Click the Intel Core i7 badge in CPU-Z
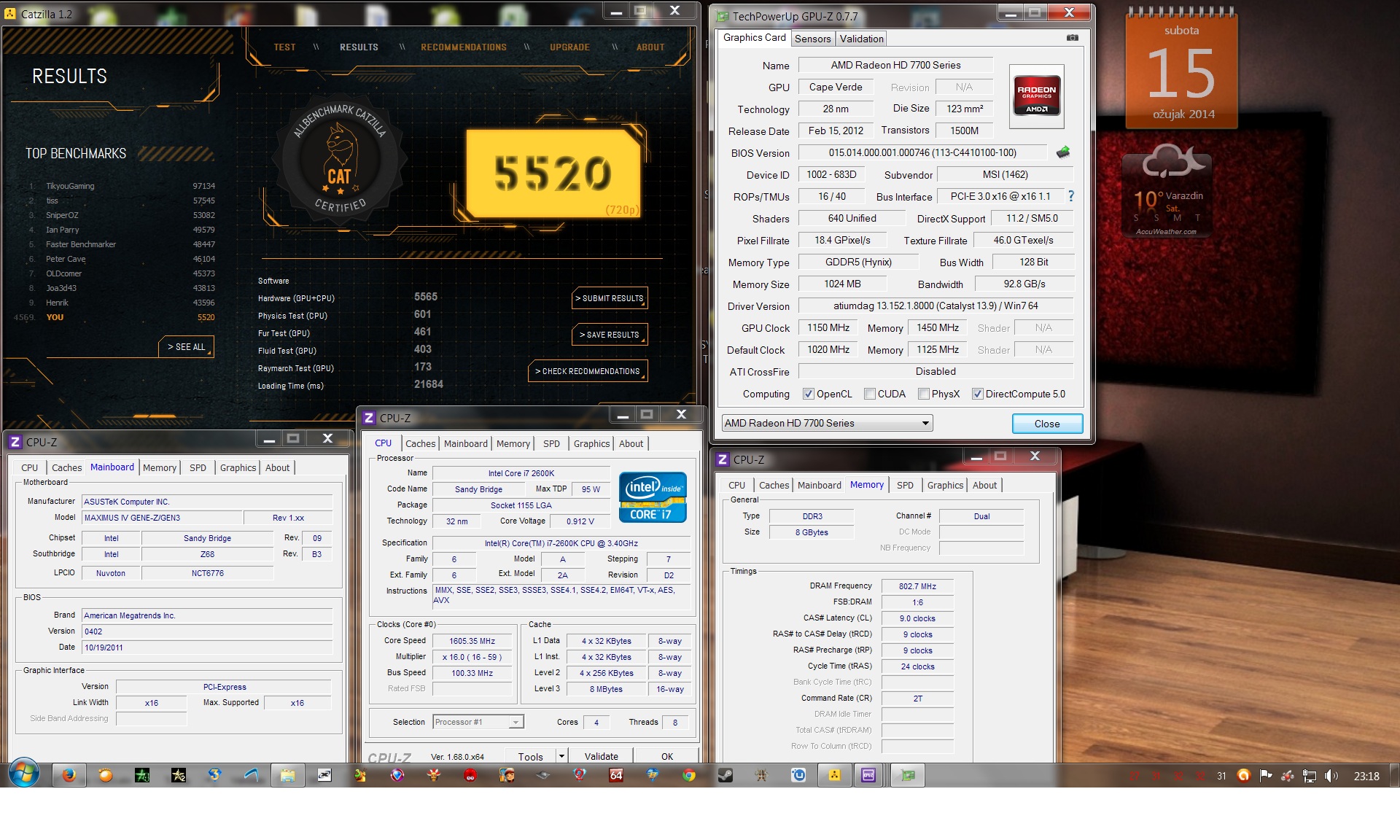The width and height of the screenshot is (1400, 840). pos(653,497)
